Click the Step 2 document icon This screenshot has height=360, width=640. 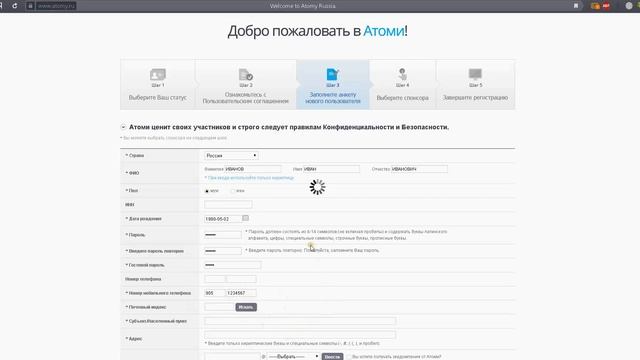point(246,74)
